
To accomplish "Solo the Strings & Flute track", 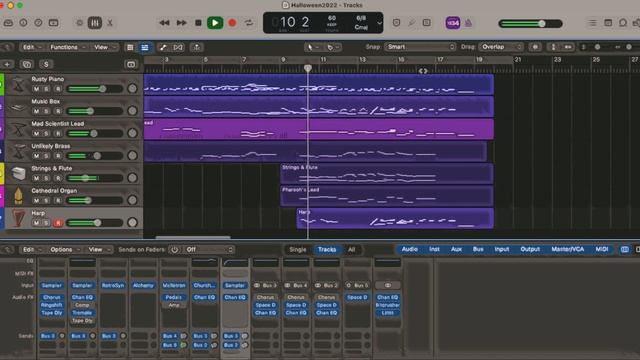I will [47, 178].
